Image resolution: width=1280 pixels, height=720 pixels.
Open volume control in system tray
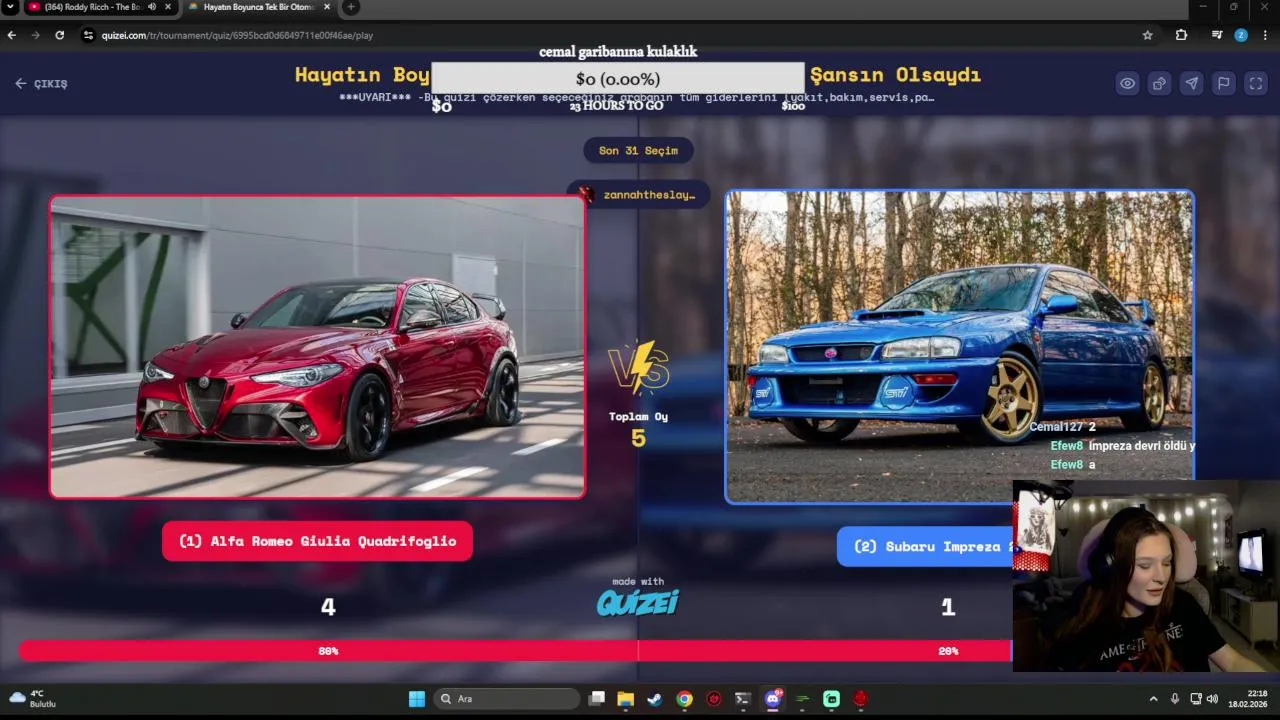pyautogui.click(x=1212, y=699)
